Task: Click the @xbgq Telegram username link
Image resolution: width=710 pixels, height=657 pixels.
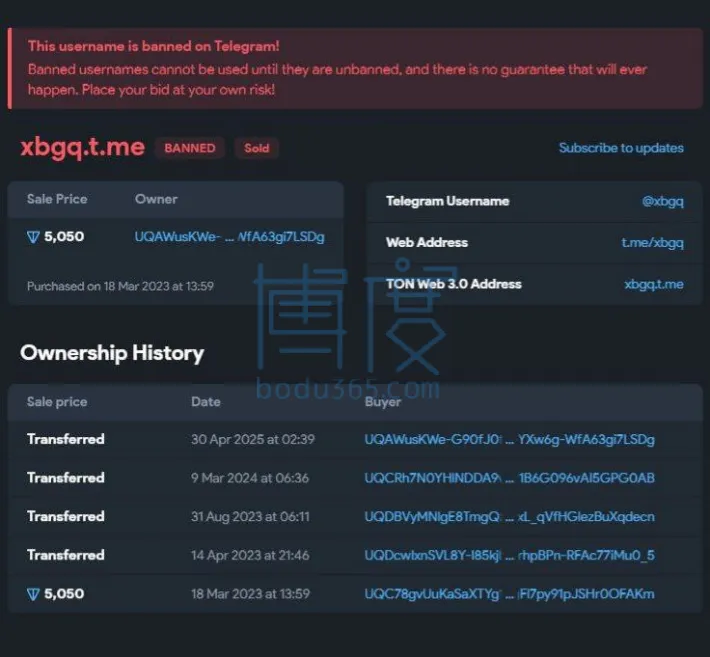Action: click(x=662, y=201)
